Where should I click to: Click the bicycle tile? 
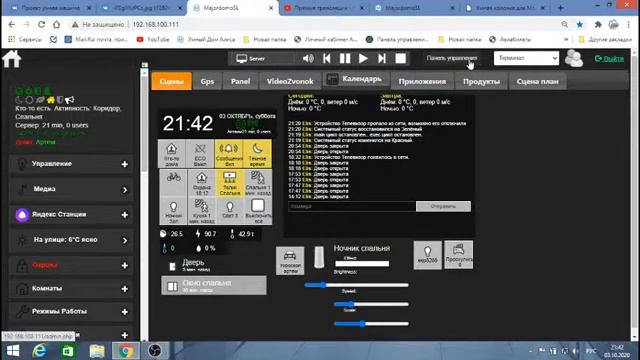click(x=172, y=182)
